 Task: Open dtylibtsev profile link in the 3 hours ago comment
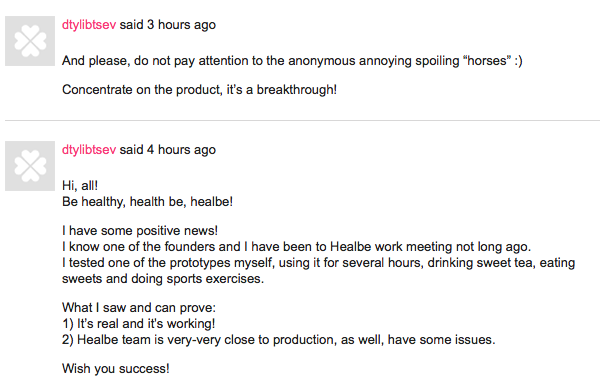point(89,25)
